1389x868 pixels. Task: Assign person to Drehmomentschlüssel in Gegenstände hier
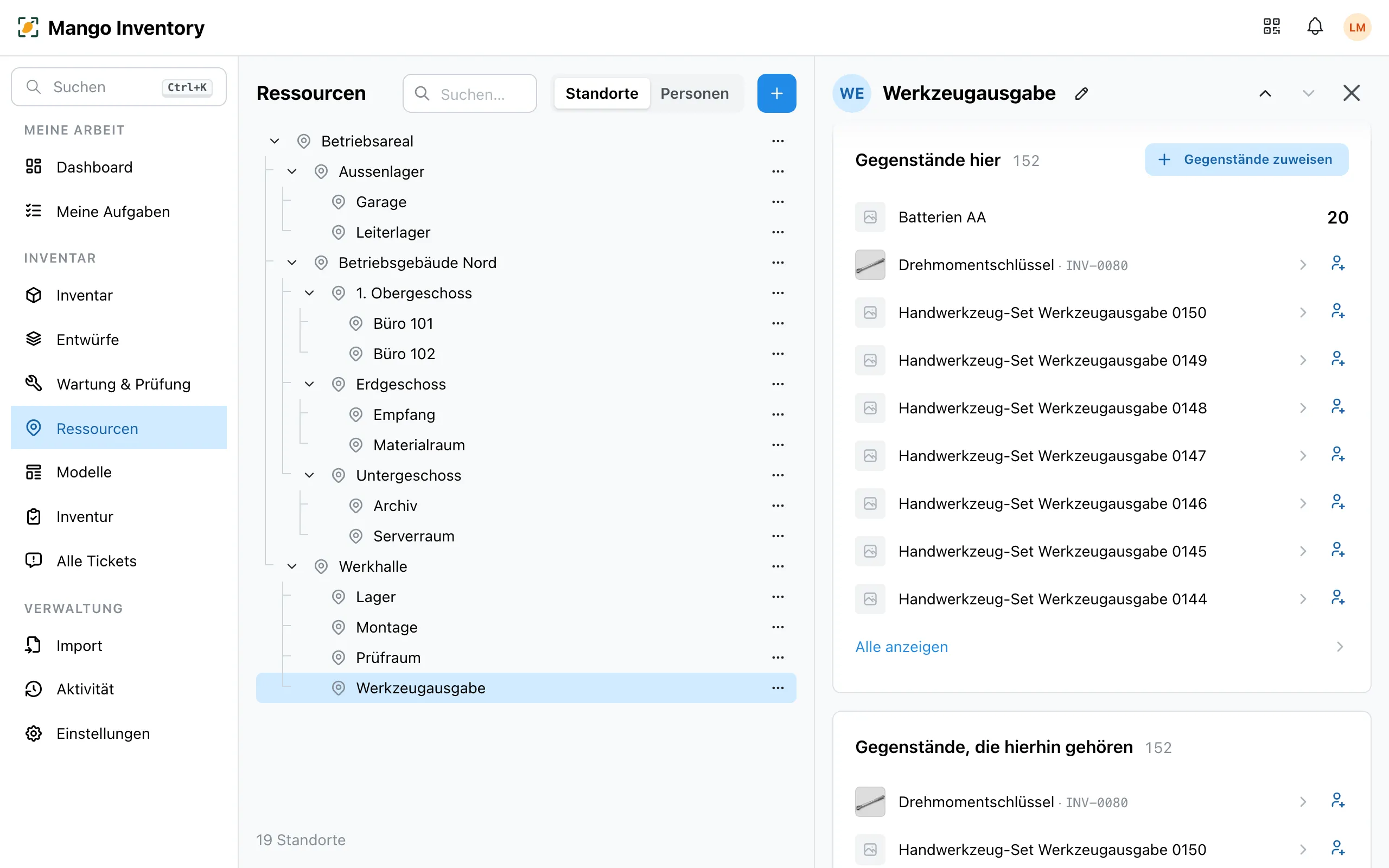(1338, 265)
